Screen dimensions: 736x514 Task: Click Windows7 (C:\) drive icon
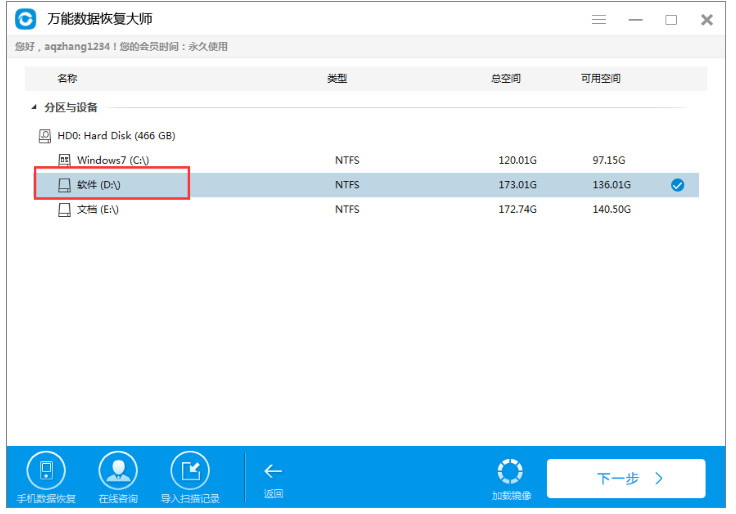pyautogui.click(x=65, y=160)
